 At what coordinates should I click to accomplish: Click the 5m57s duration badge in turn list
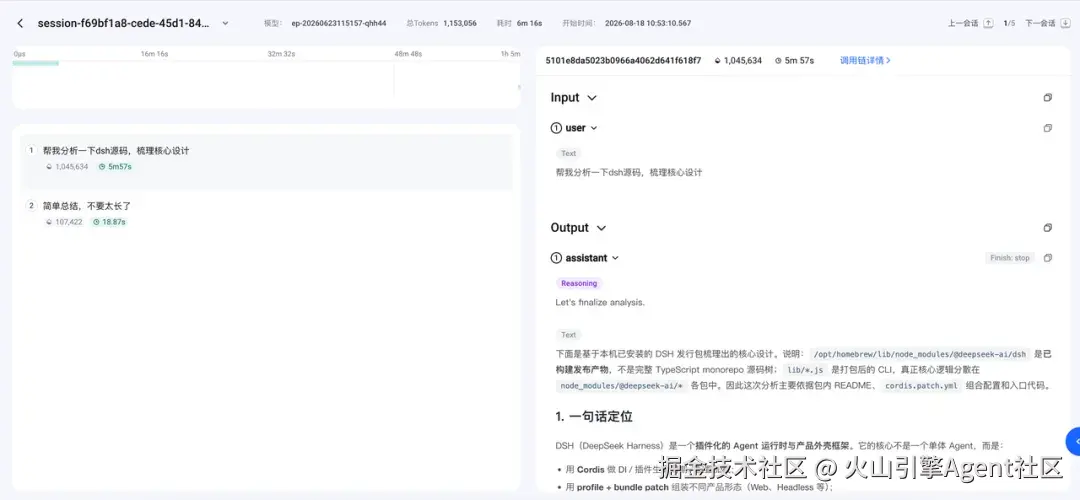(x=115, y=167)
